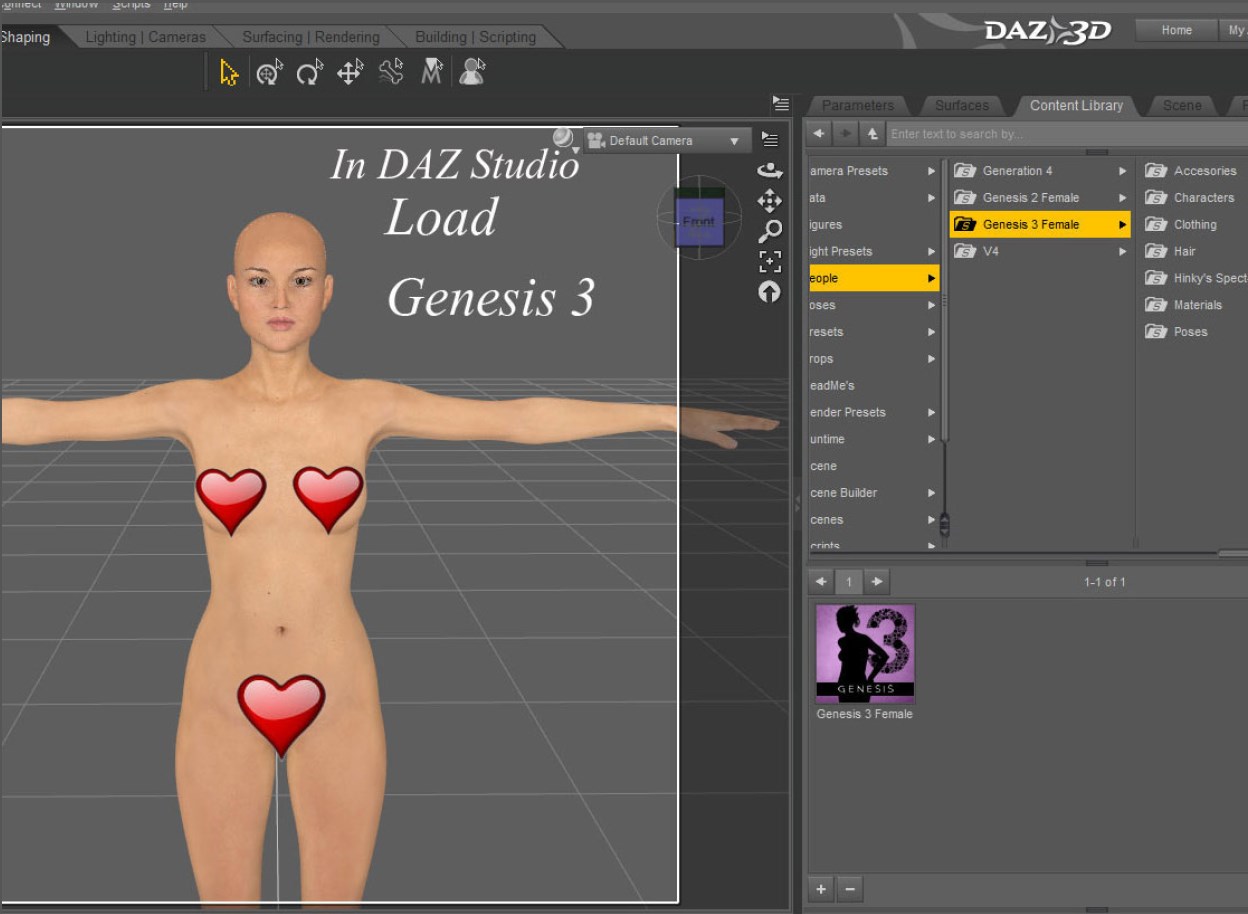1248x914 pixels.
Task: Select the Region Navigator figure tool
Action: point(472,73)
